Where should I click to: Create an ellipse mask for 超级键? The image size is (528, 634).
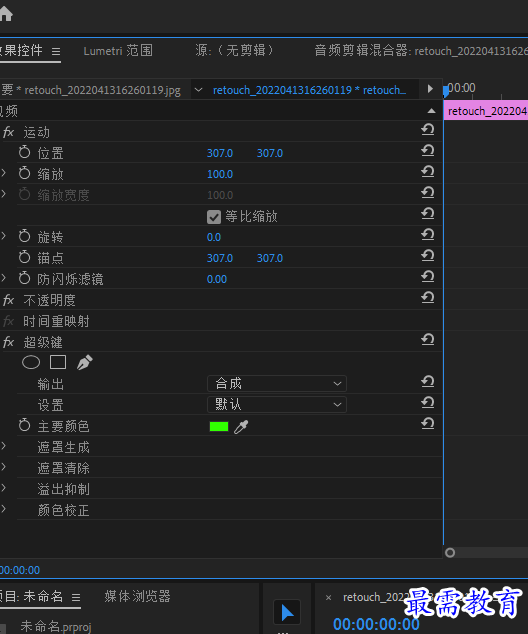point(31,362)
